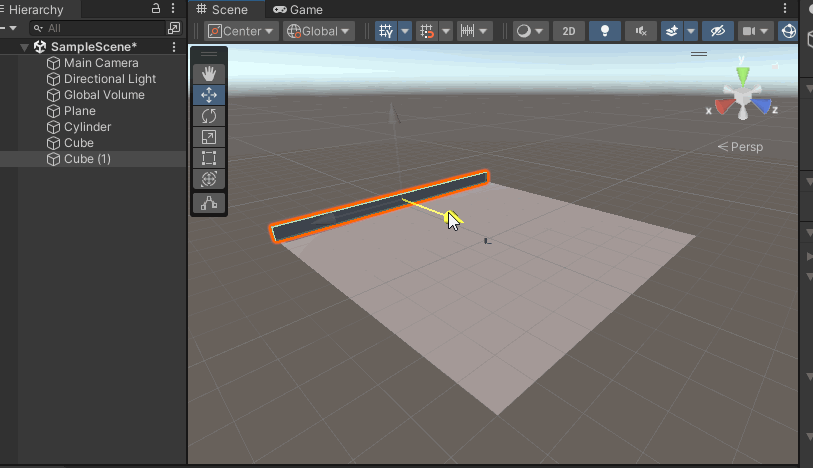Click the Hierarchy search field

click(99, 28)
